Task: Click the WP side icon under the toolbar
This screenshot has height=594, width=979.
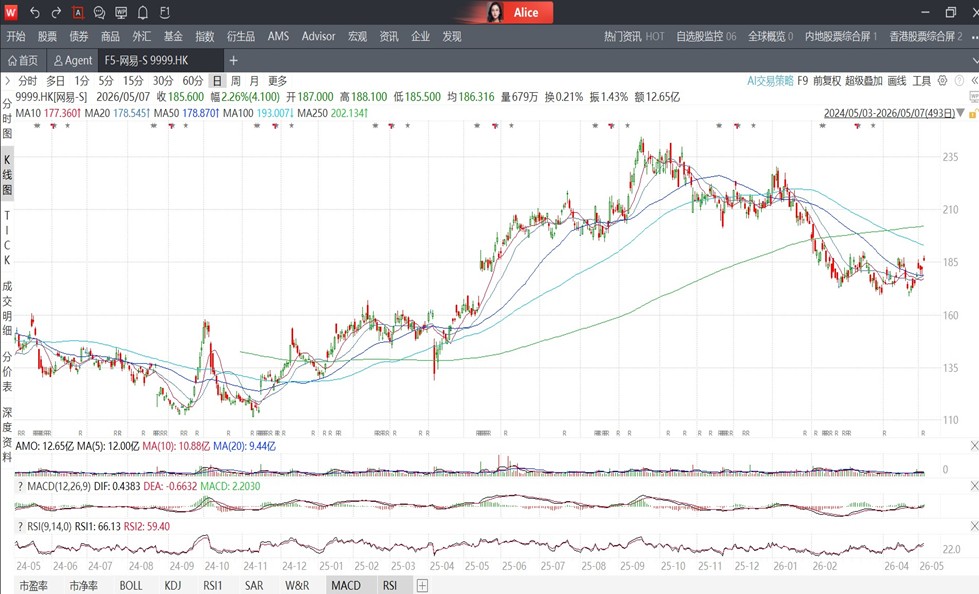Action: pos(974,97)
